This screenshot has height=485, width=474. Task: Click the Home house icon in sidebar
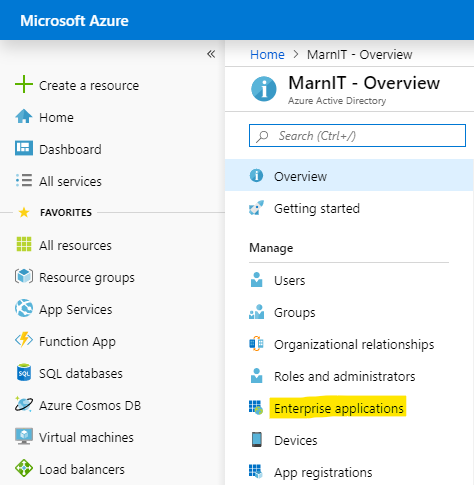coord(24,117)
